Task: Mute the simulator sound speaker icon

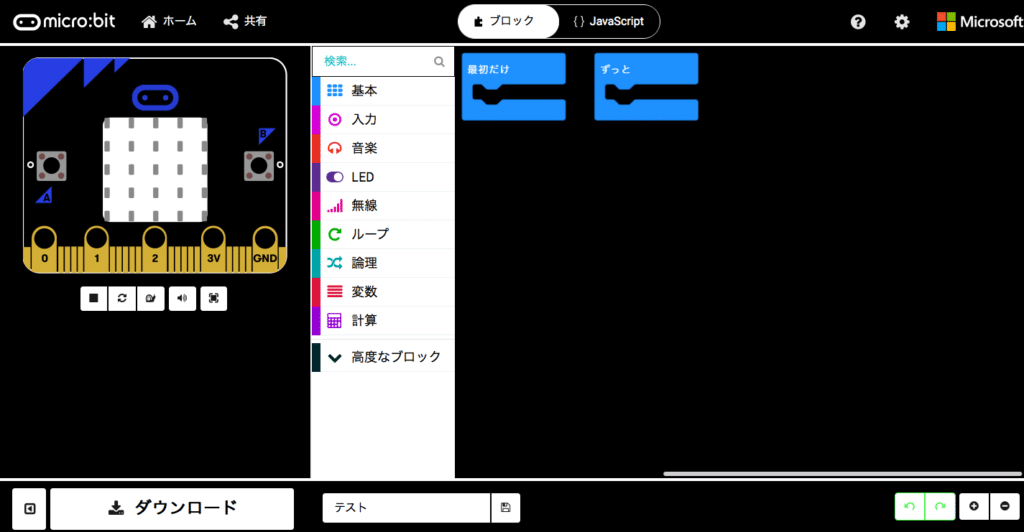Action: [182, 298]
